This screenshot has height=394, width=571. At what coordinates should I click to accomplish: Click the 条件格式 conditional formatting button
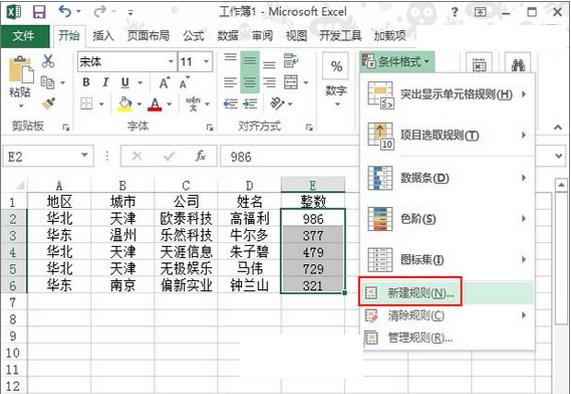(397, 62)
